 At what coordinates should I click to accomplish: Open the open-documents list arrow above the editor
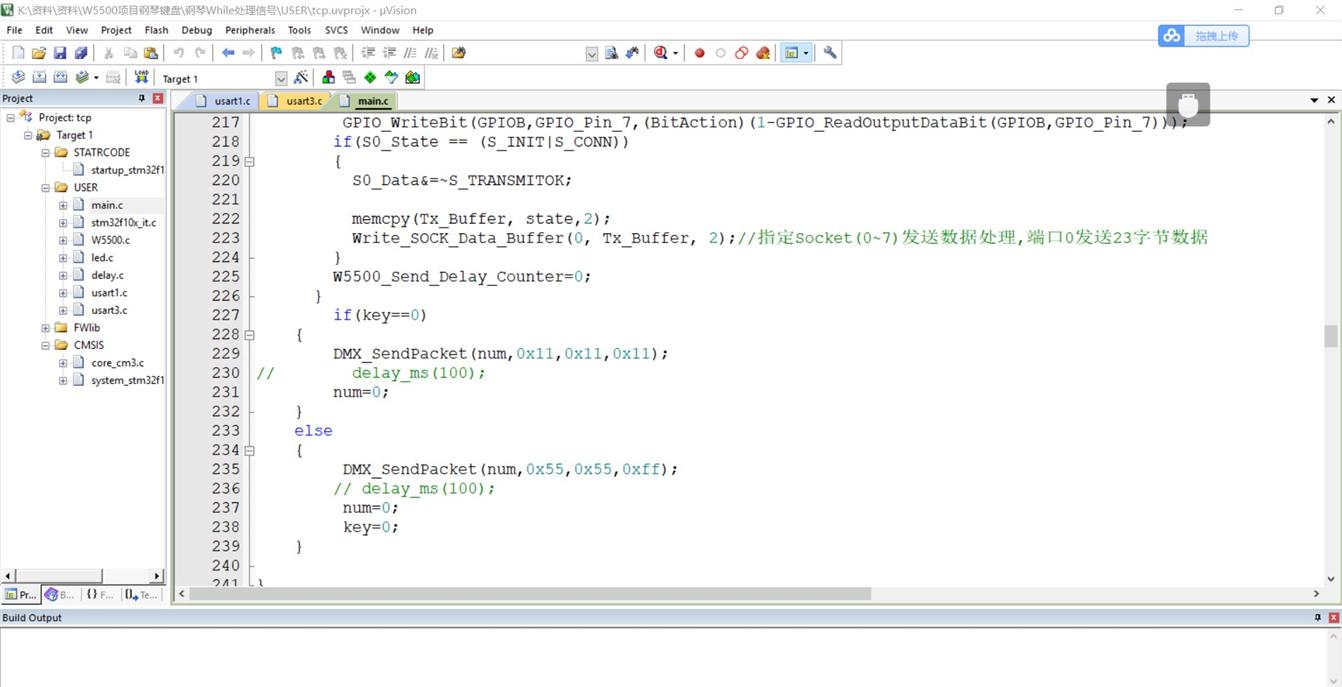click(x=1314, y=100)
